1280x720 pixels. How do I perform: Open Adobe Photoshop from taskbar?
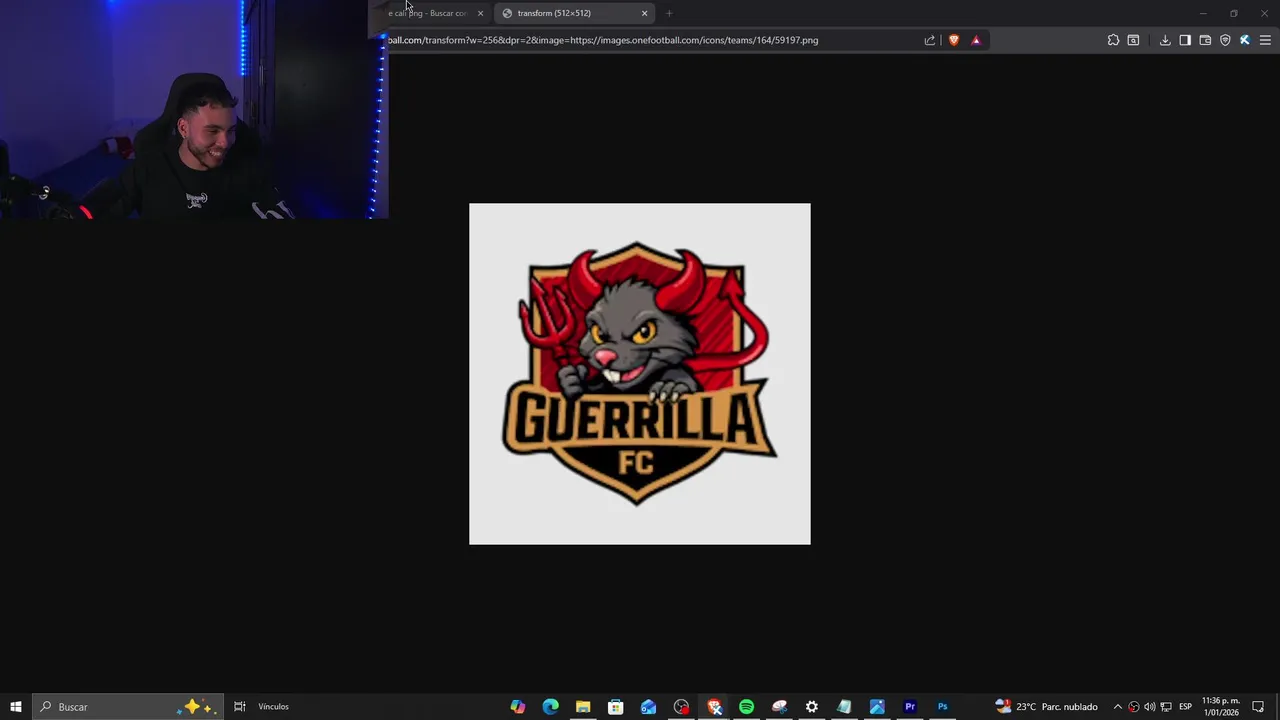943,707
